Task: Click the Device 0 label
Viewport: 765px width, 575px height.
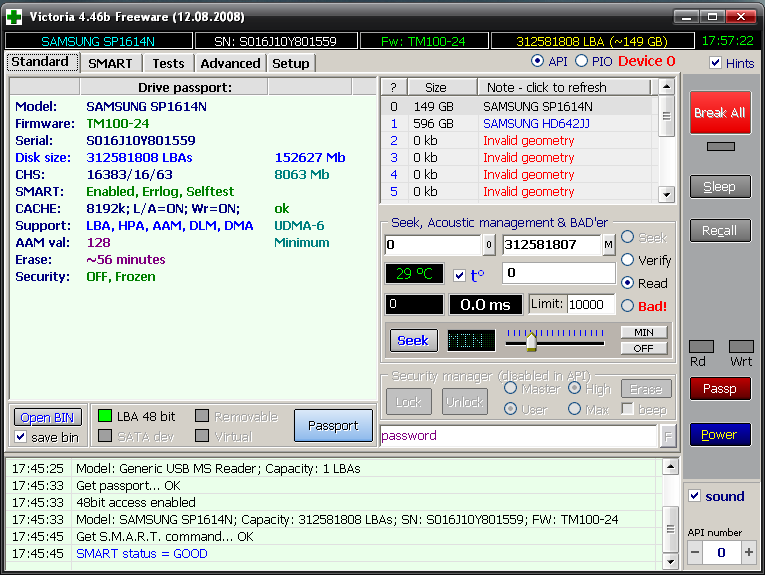Action: tap(647, 61)
